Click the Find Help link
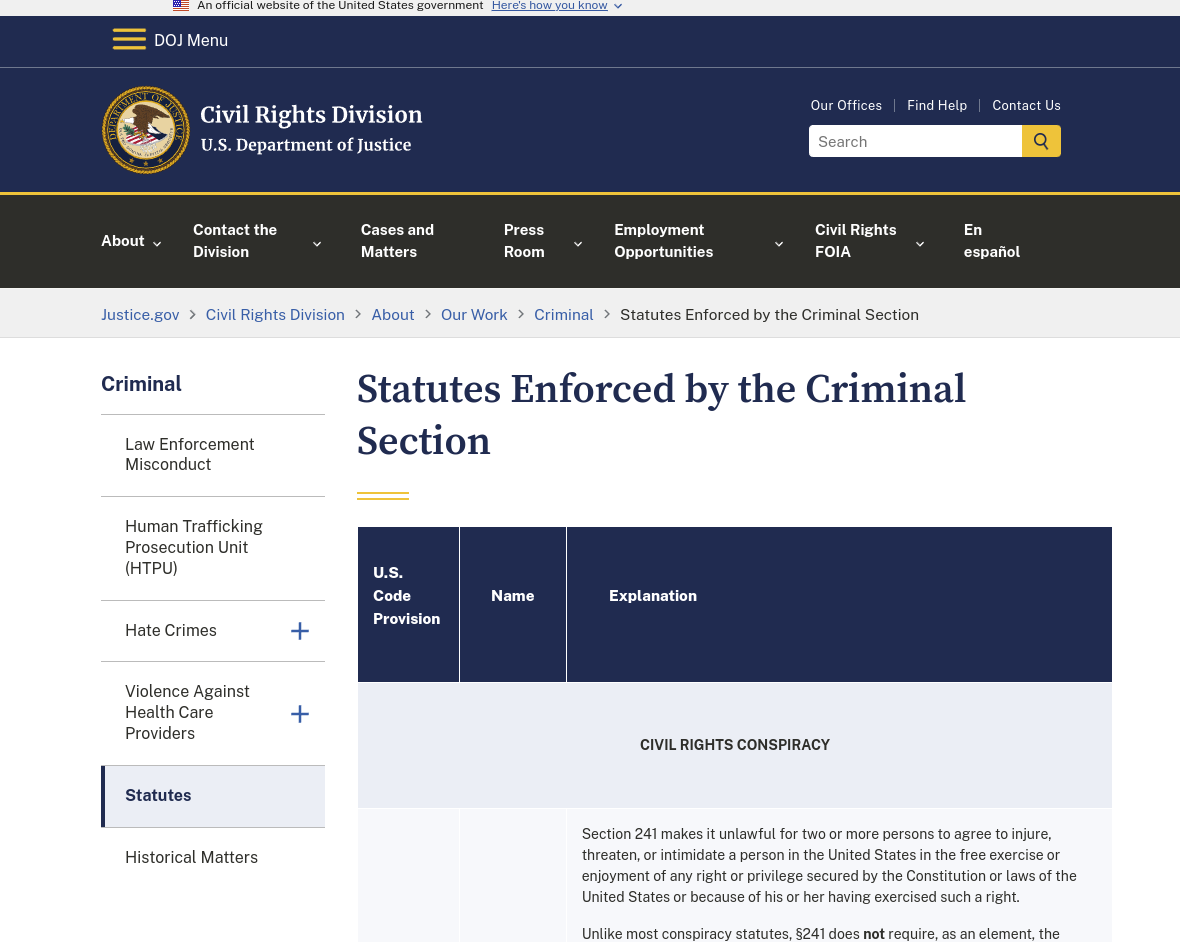The image size is (1180, 942). click(x=937, y=105)
